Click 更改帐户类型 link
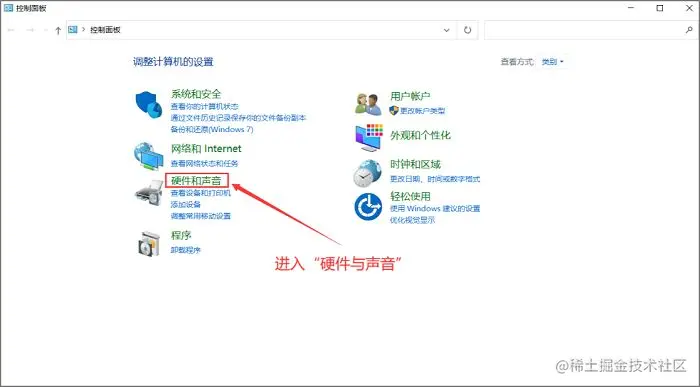Screen dimensions: 700x387 [422, 111]
